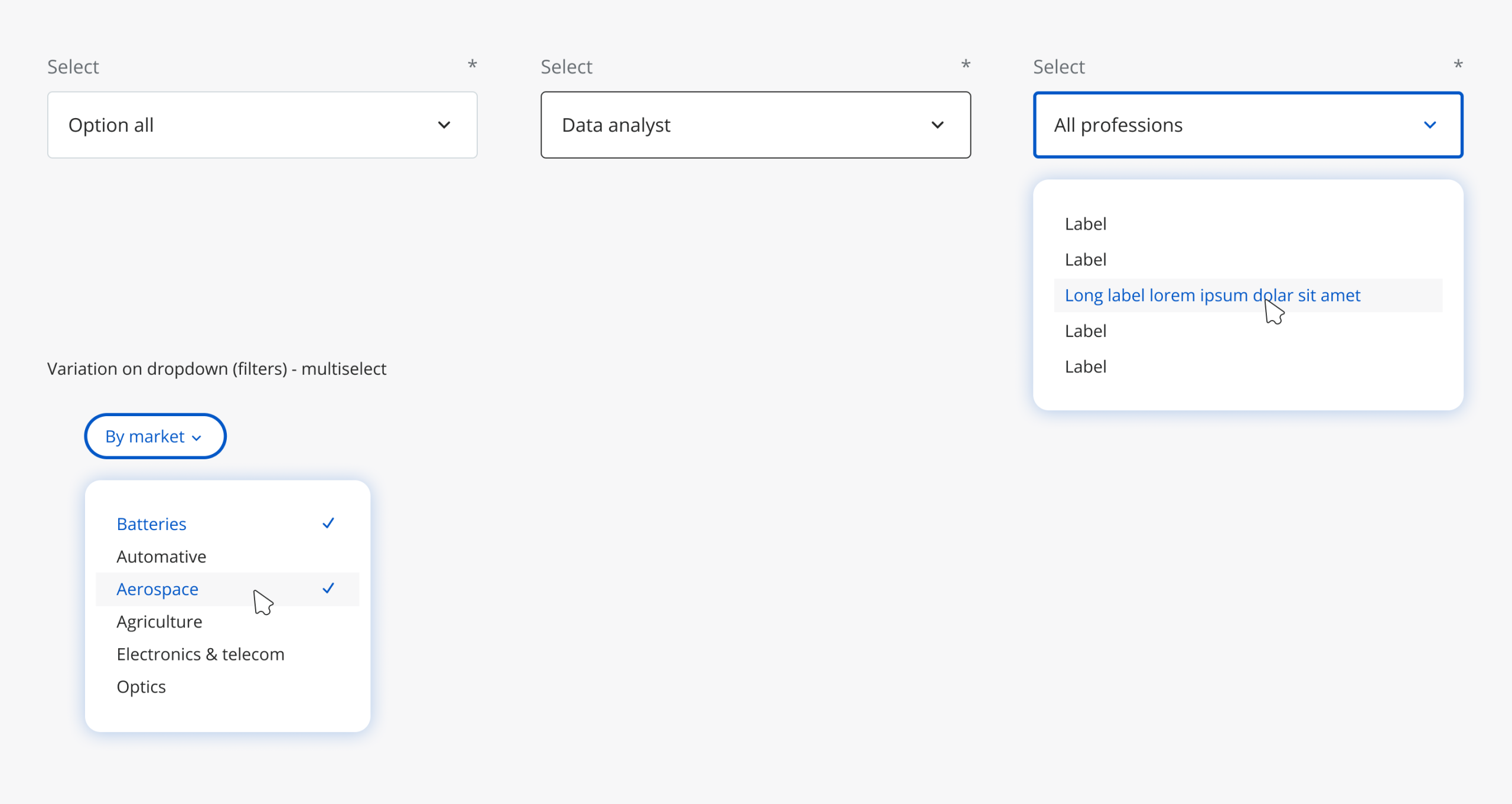Image resolution: width=1512 pixels, height=804 pixels.
Task: Click the small chevron beside By market
Action: (x=197, y=438)
